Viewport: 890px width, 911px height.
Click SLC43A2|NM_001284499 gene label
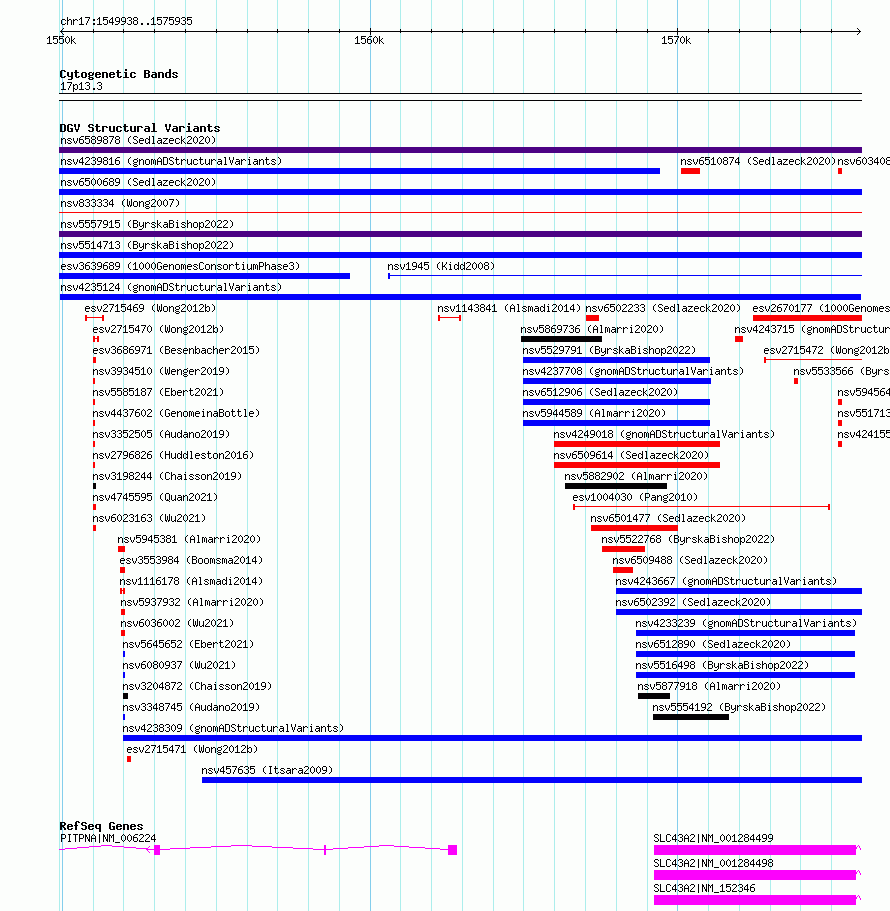[x=713, y=837]
